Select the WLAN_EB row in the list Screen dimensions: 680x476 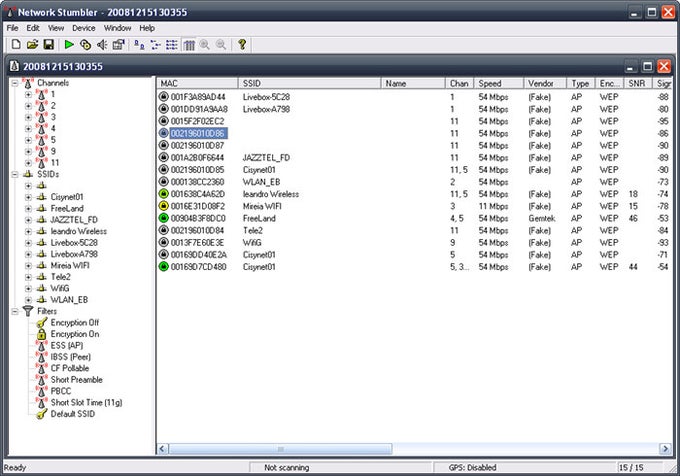point(415,182)
